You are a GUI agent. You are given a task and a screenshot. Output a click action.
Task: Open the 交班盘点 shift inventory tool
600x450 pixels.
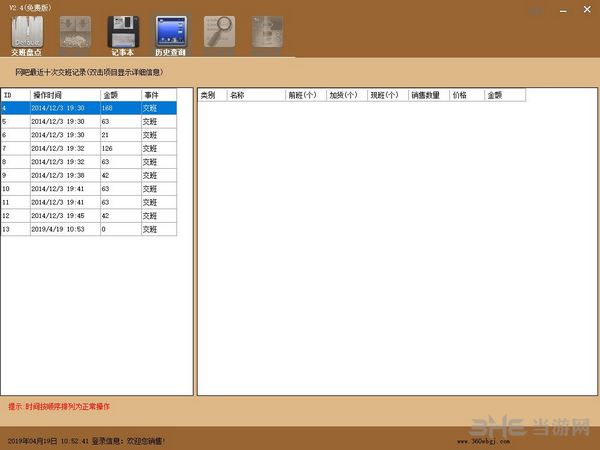(28, 35)
